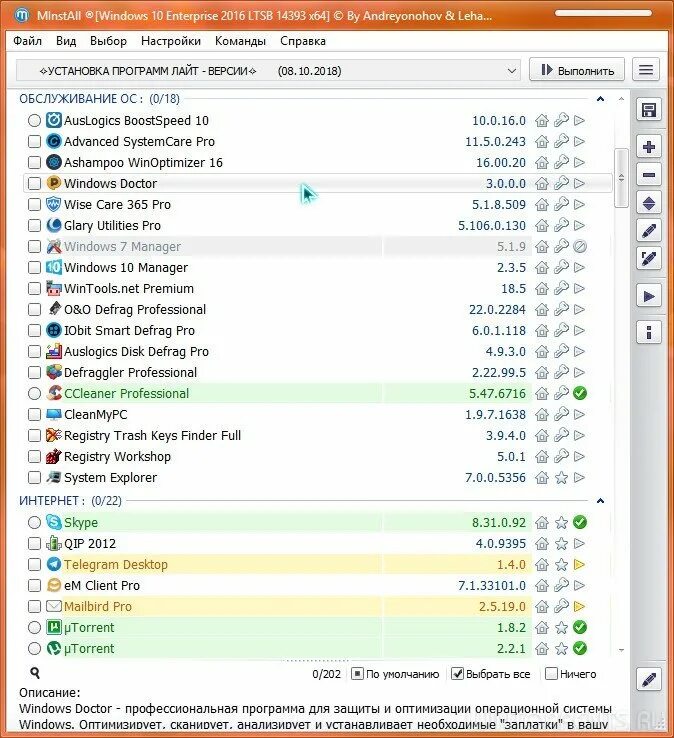674x738 pixels.
Task: Click the minus remove item icon
Action: (649, 175)
